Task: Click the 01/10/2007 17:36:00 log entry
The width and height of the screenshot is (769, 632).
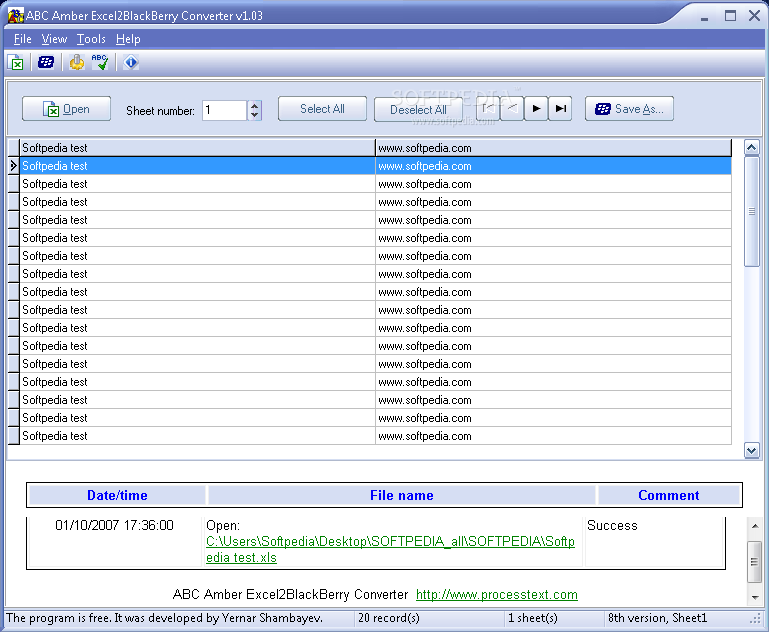Action: [114, 526]
